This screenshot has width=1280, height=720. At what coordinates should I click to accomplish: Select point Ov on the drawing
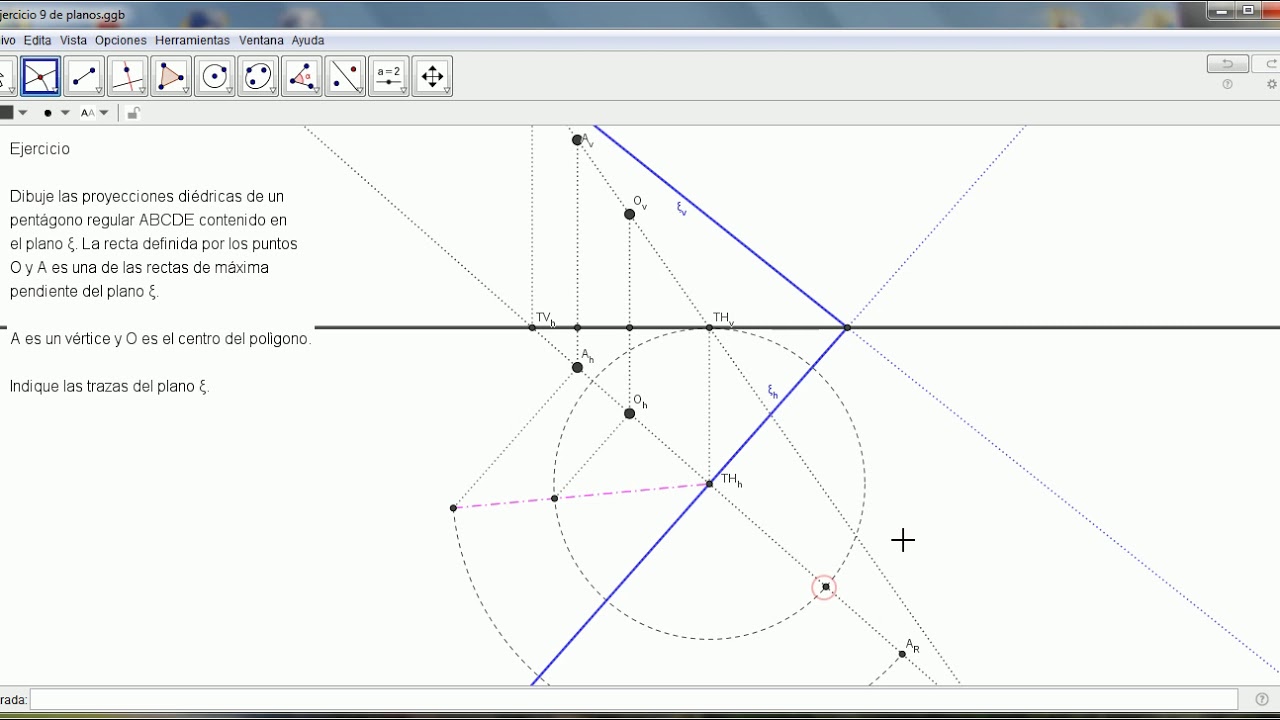[629, 214]
